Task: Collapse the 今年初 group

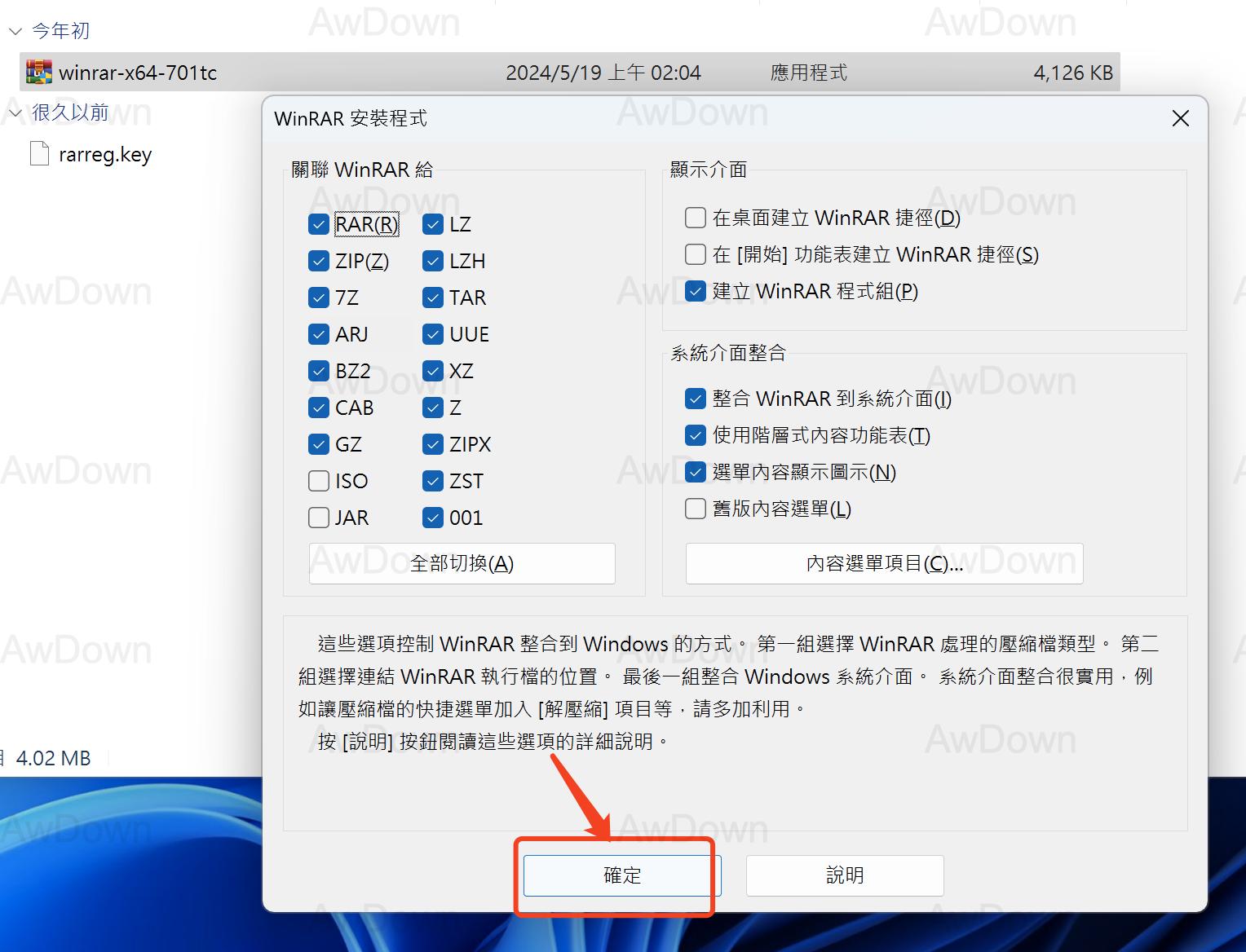Action: pyautogui.click(x=15, y=32)
